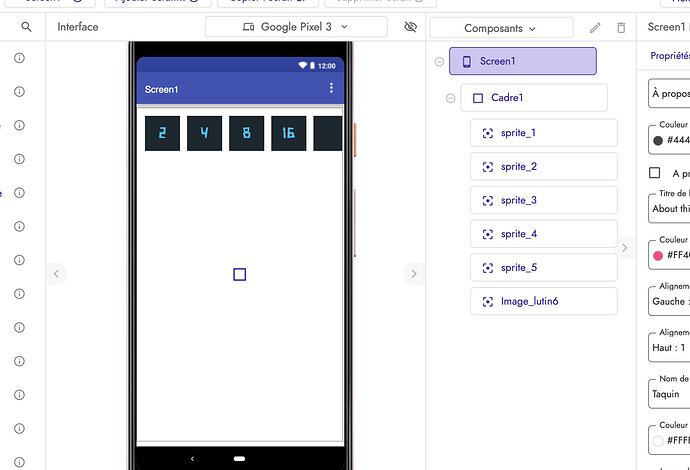Select sprite_2 in component tree
690x470 pixels.
point(544,167)
